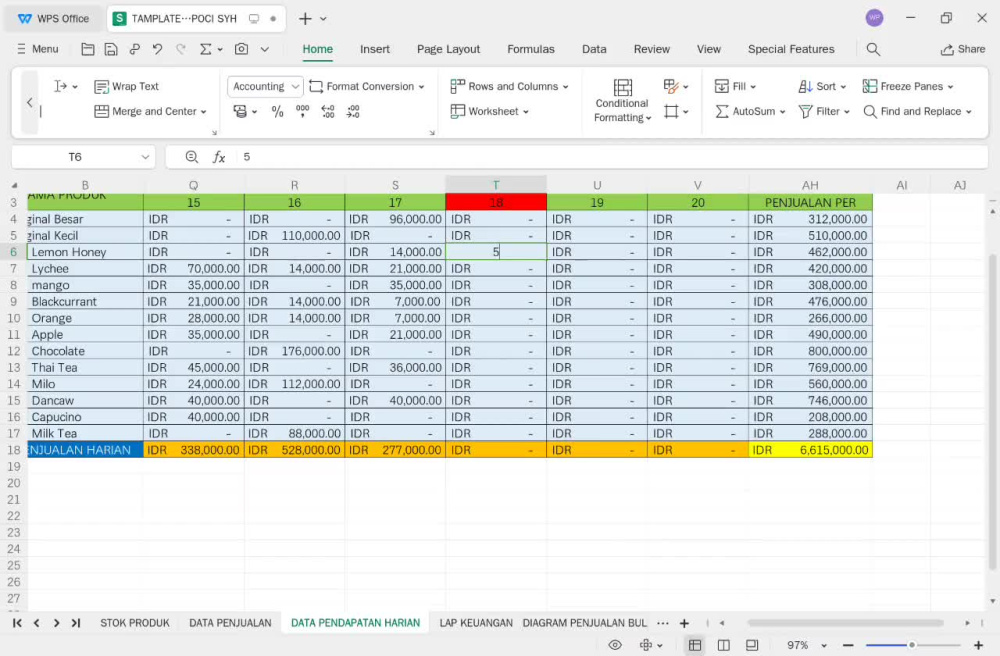Show more sheet tabs ellipsis

coord(663,623)
